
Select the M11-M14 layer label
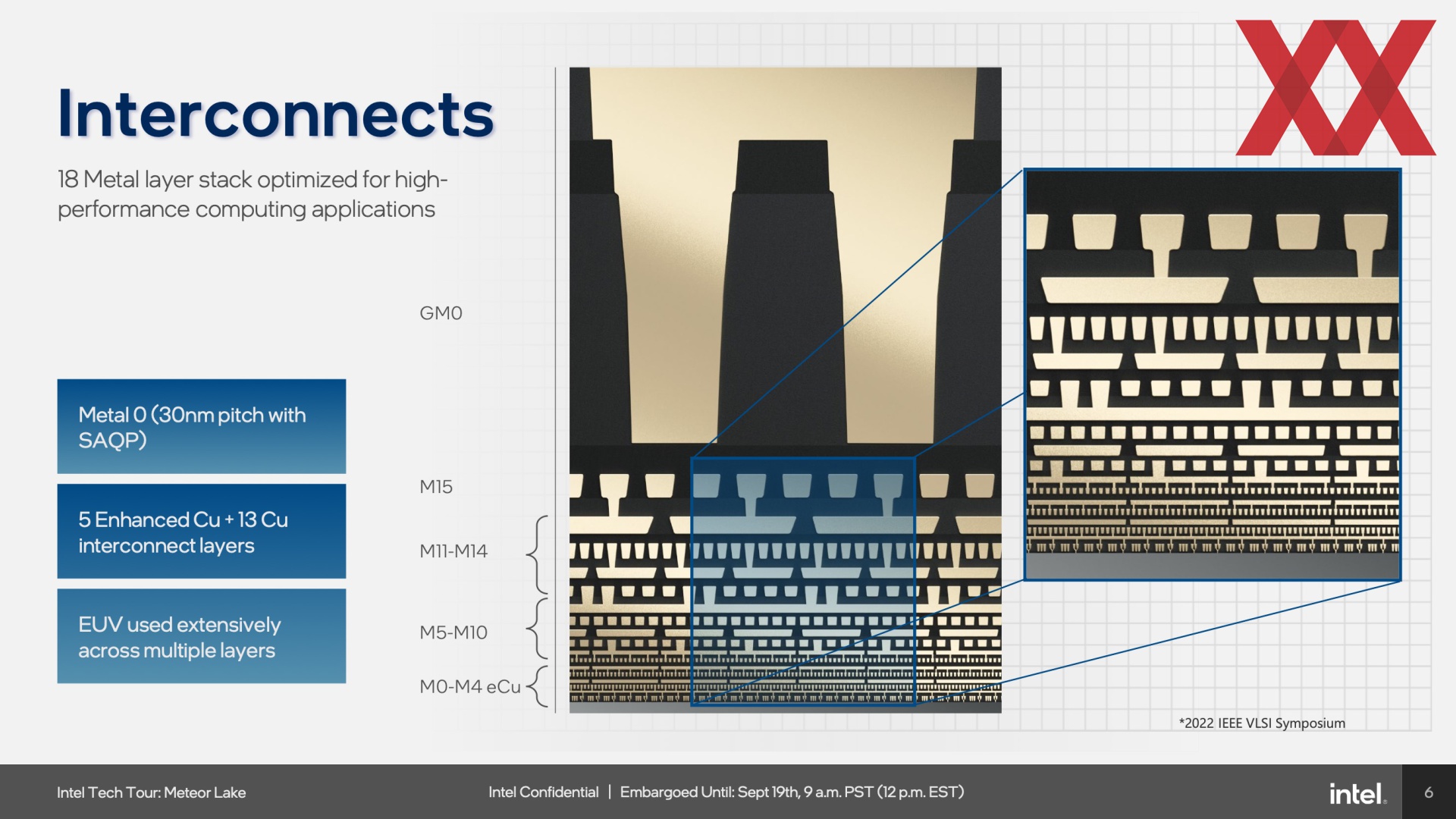click(453, 551)
